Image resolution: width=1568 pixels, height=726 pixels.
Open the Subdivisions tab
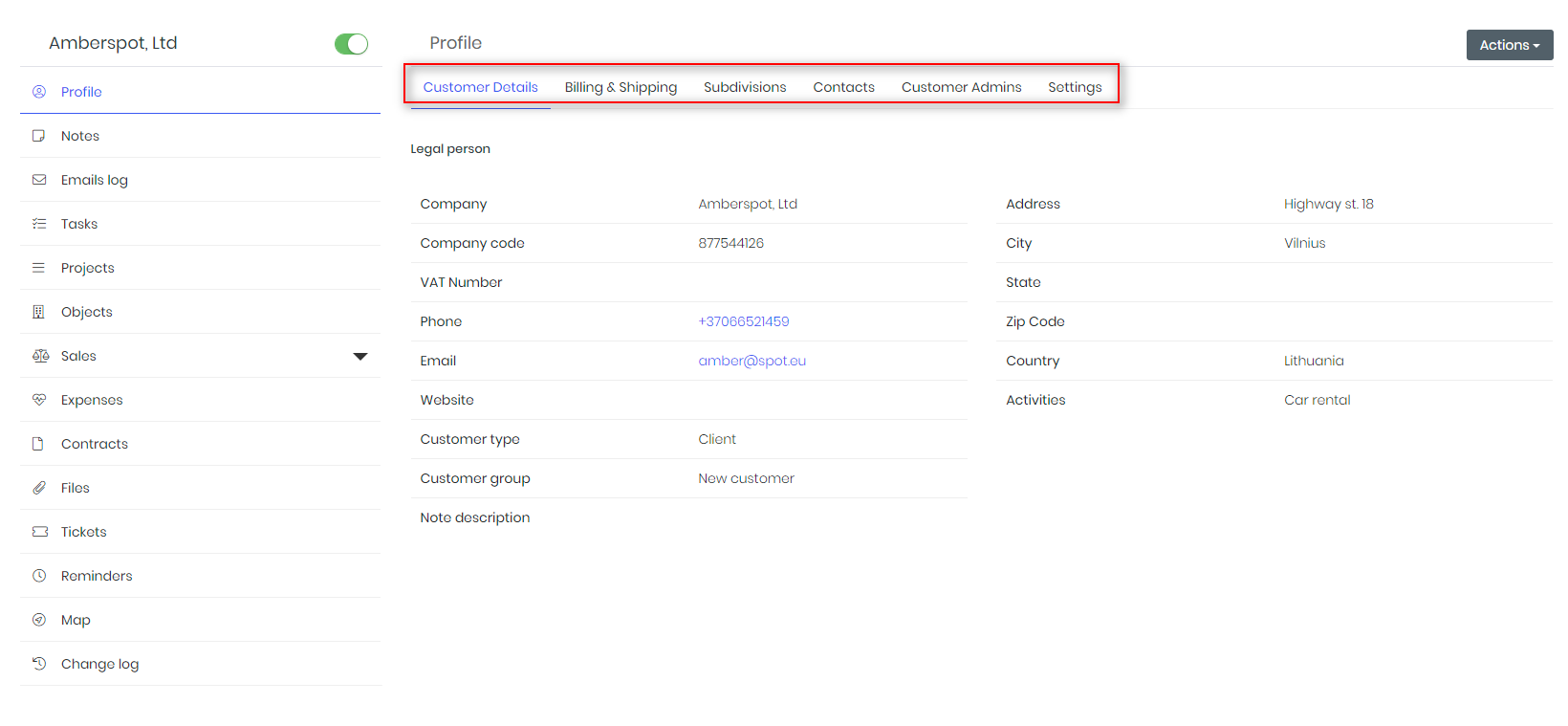tap(745, 87)
